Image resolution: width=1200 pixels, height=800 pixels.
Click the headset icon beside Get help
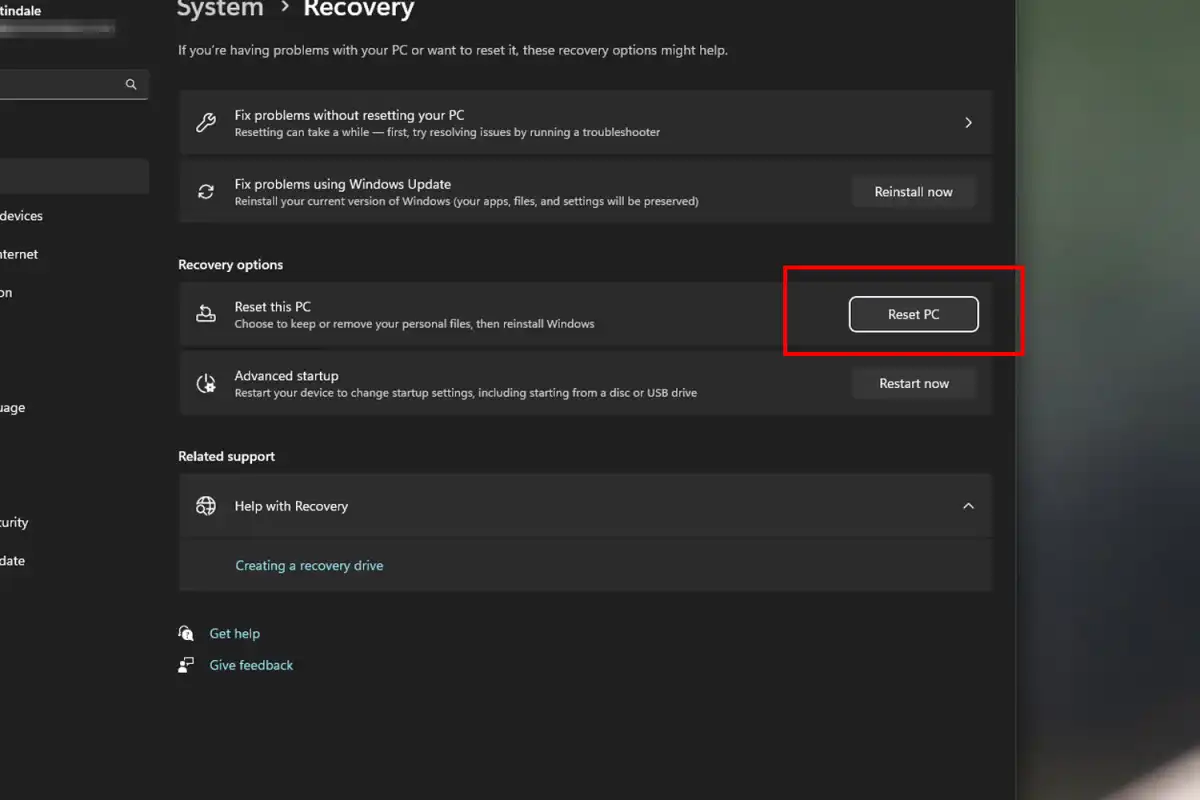(x=186, y=634)
